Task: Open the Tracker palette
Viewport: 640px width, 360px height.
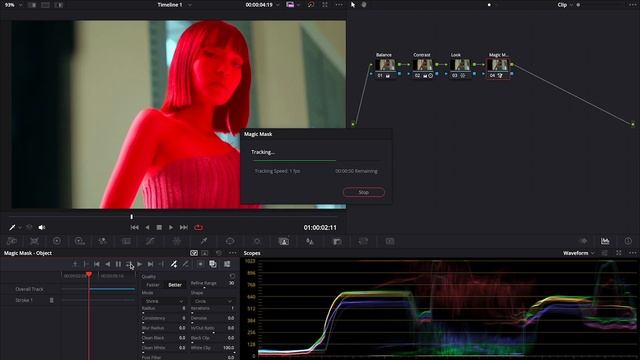Action: point(257,241)
